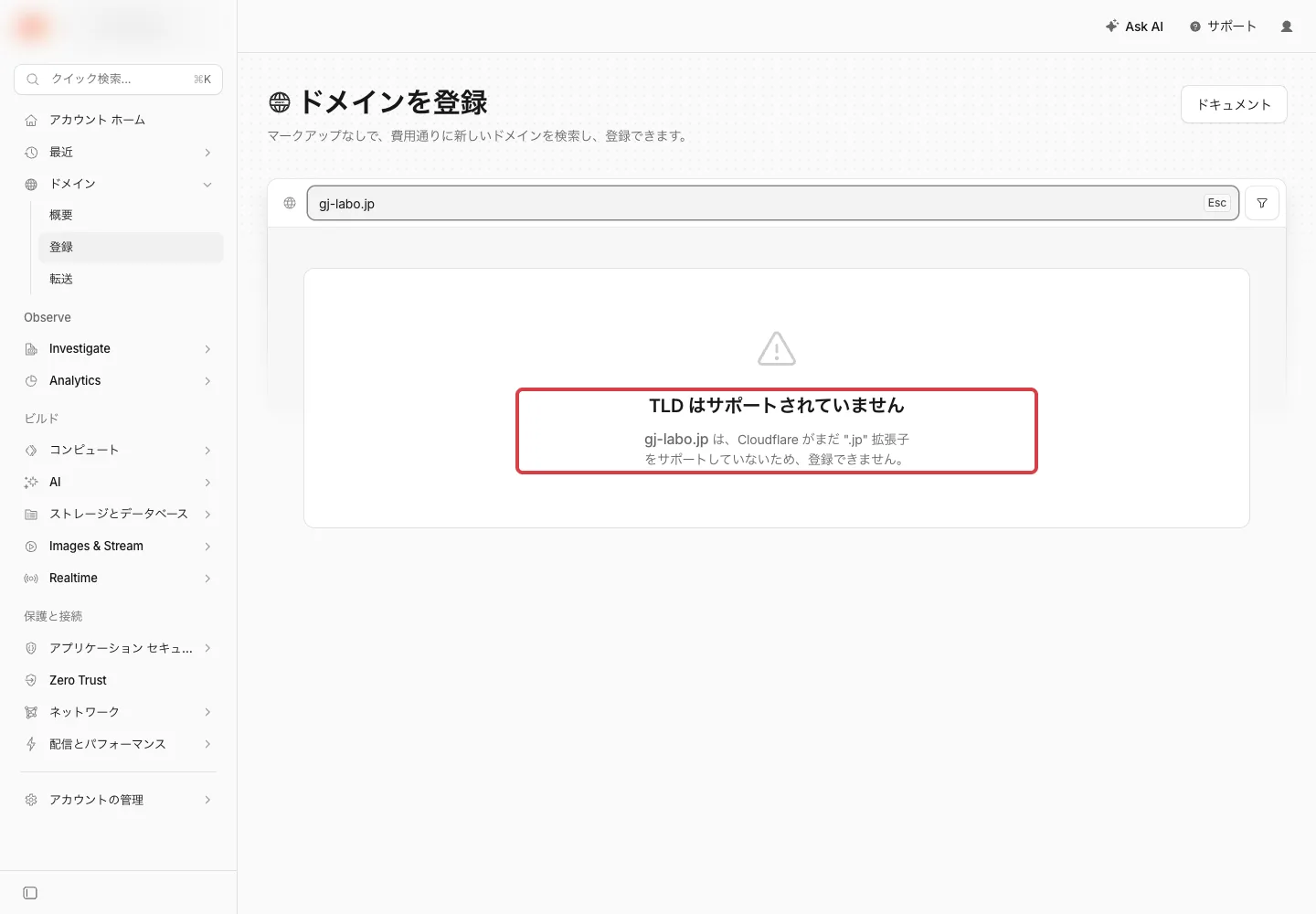Click the lightning icon beside 配信とパフォーマンス

coord(31,744)
